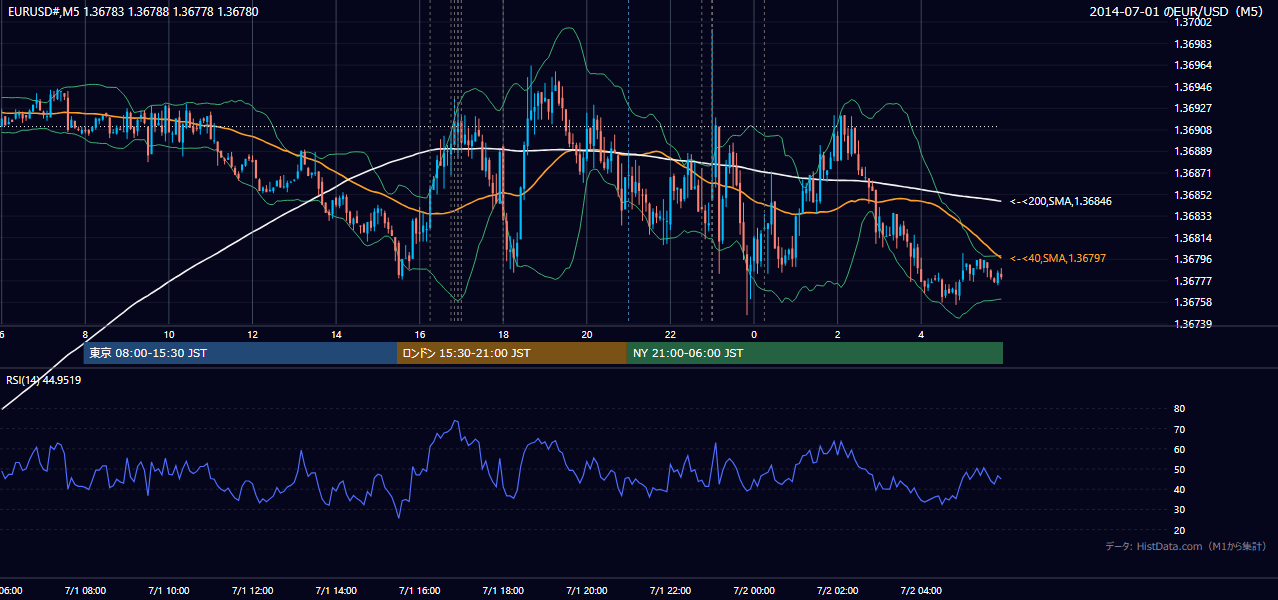Click hour tick 22 under the price chart

[x=671, y=334]
